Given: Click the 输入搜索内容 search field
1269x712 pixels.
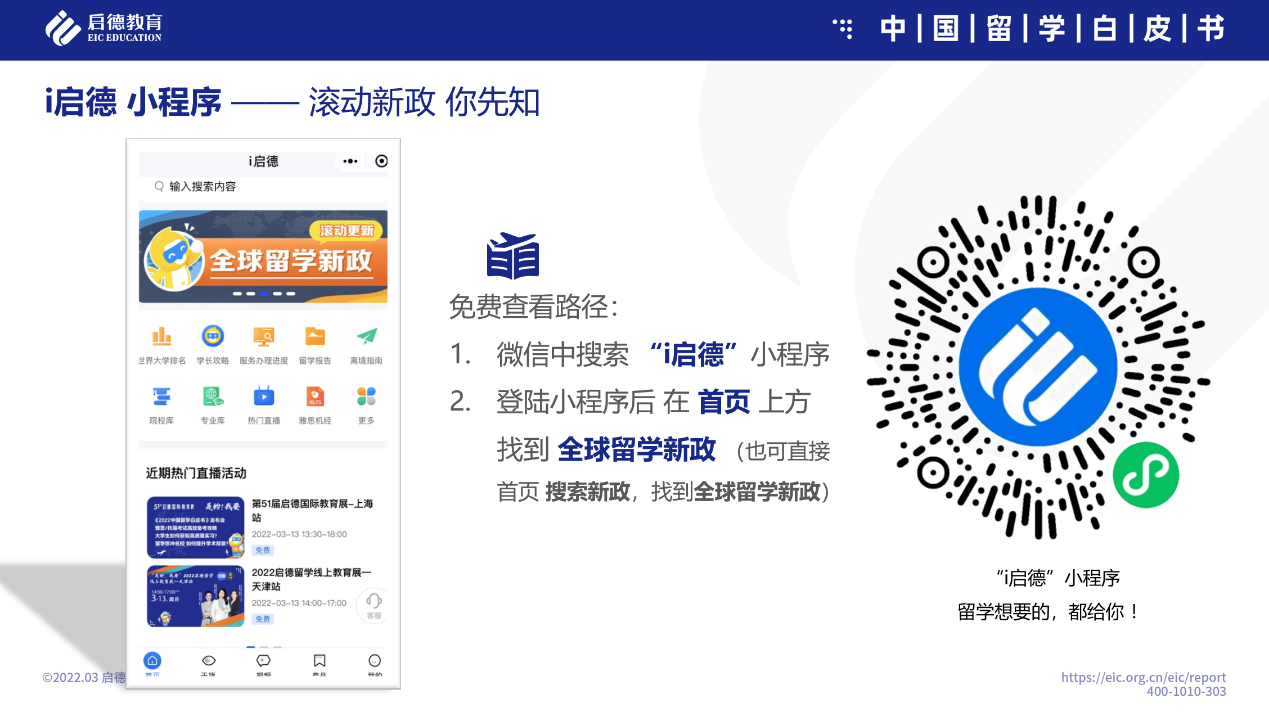Looking at the screenshot, I should [x=262, y=187].
